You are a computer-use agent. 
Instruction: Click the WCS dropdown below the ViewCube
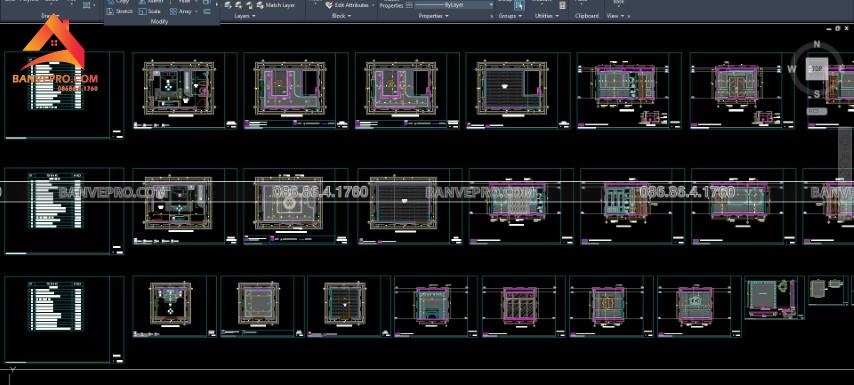(x=816, y=111)
